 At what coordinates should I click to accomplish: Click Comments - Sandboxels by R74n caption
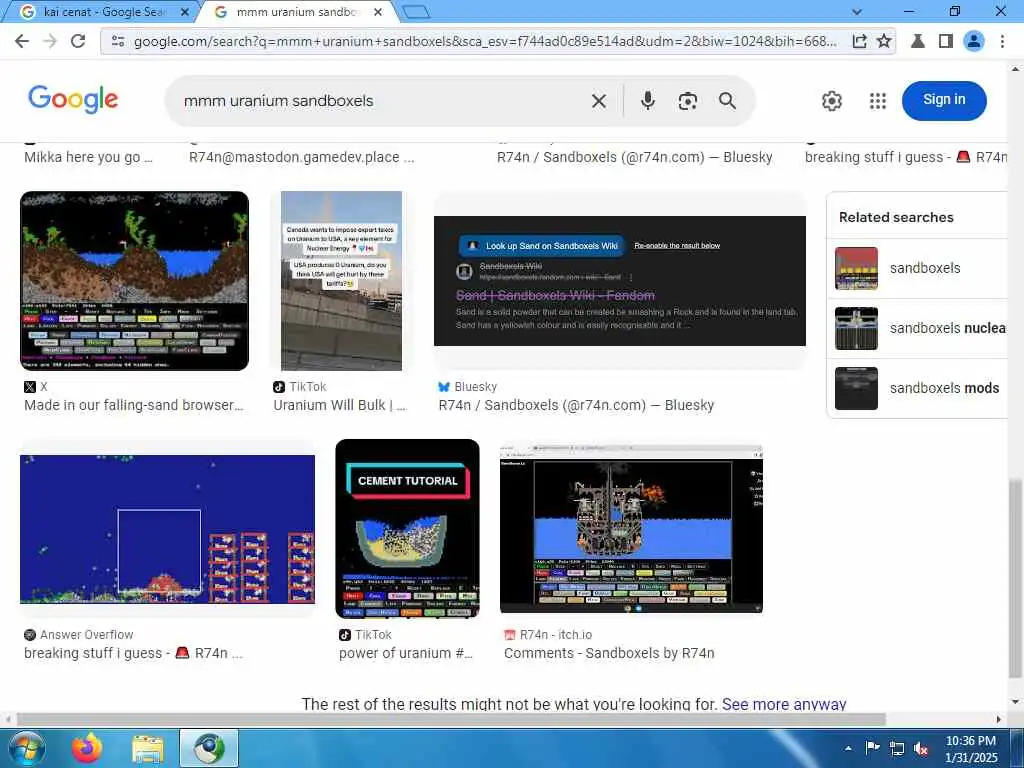(x=609, y=653)
